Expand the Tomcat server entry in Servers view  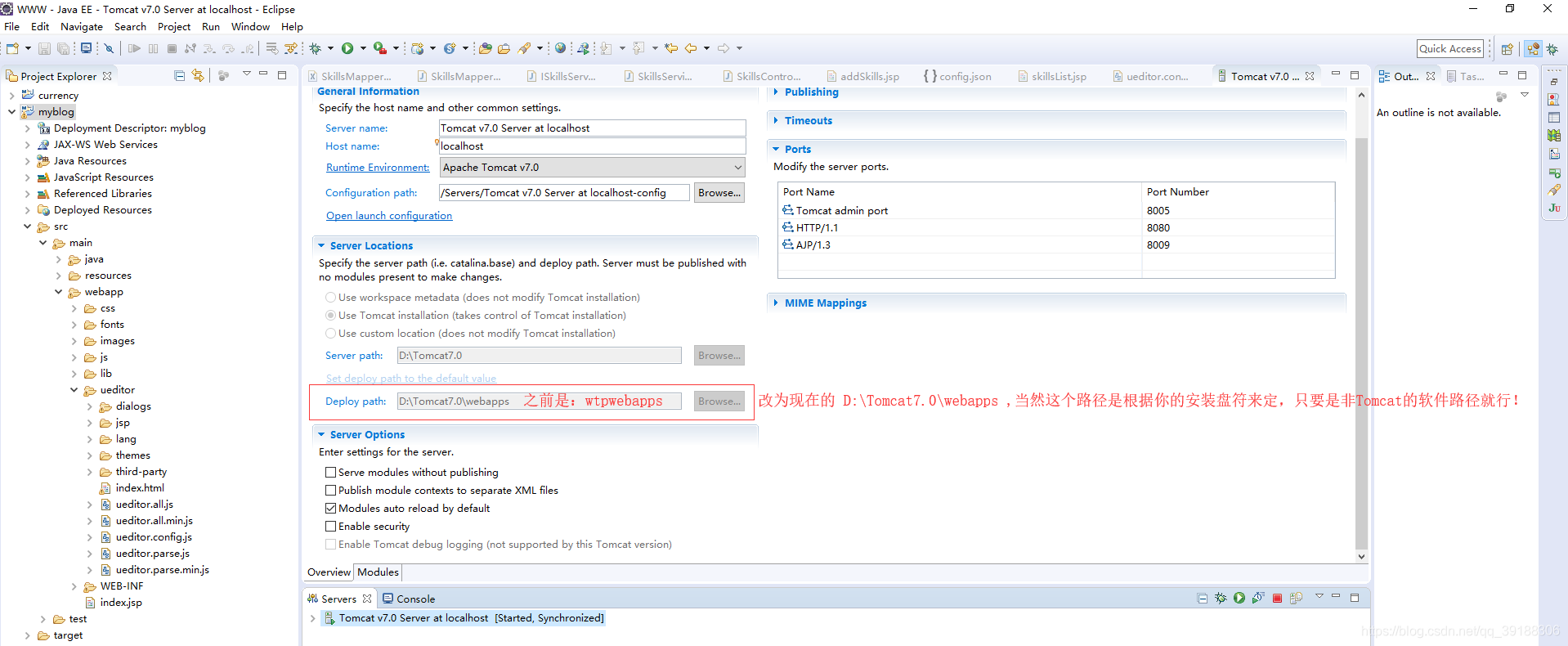(312, 618)
